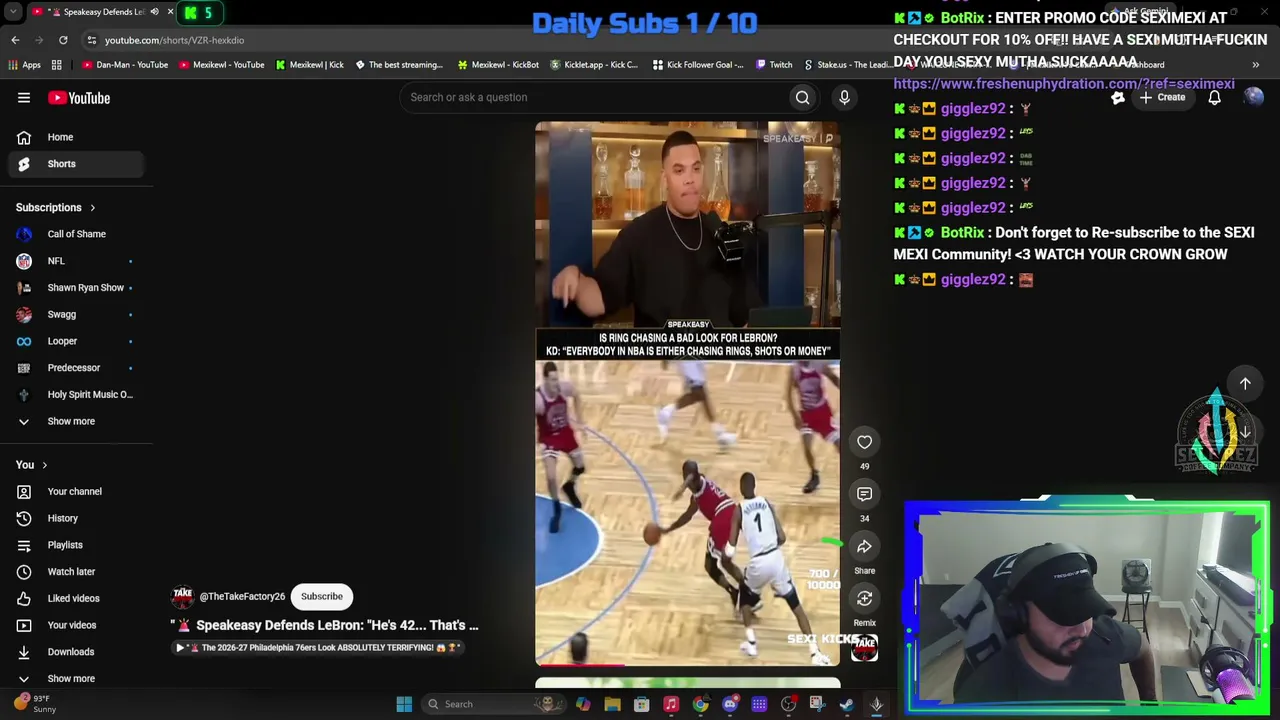This screenshot has height=720, width=1280.
Task: Open the Apps bookmarks shortcut
Action: click(x=25, y=65)
